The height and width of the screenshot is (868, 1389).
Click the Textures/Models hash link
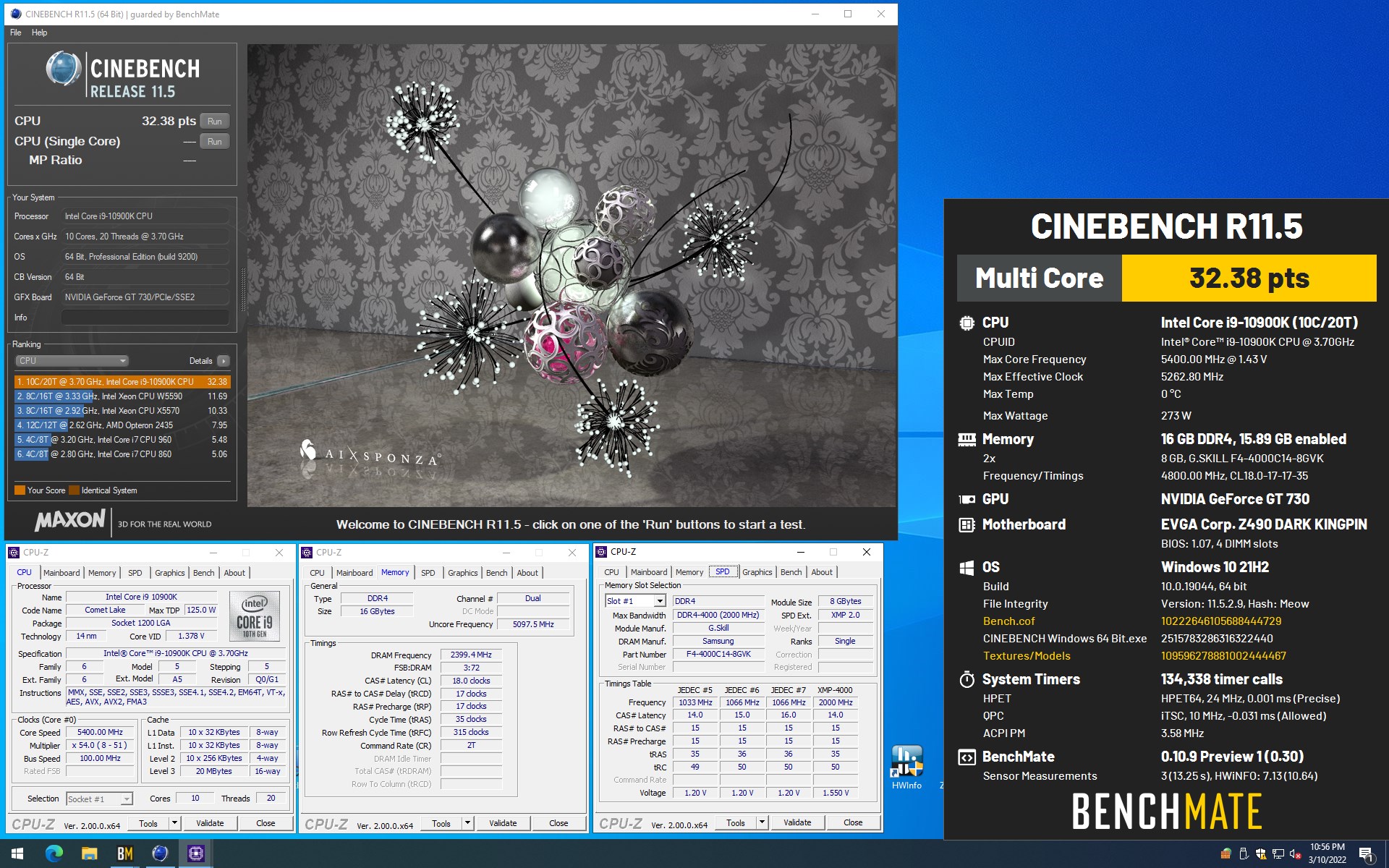(1223, 656)
